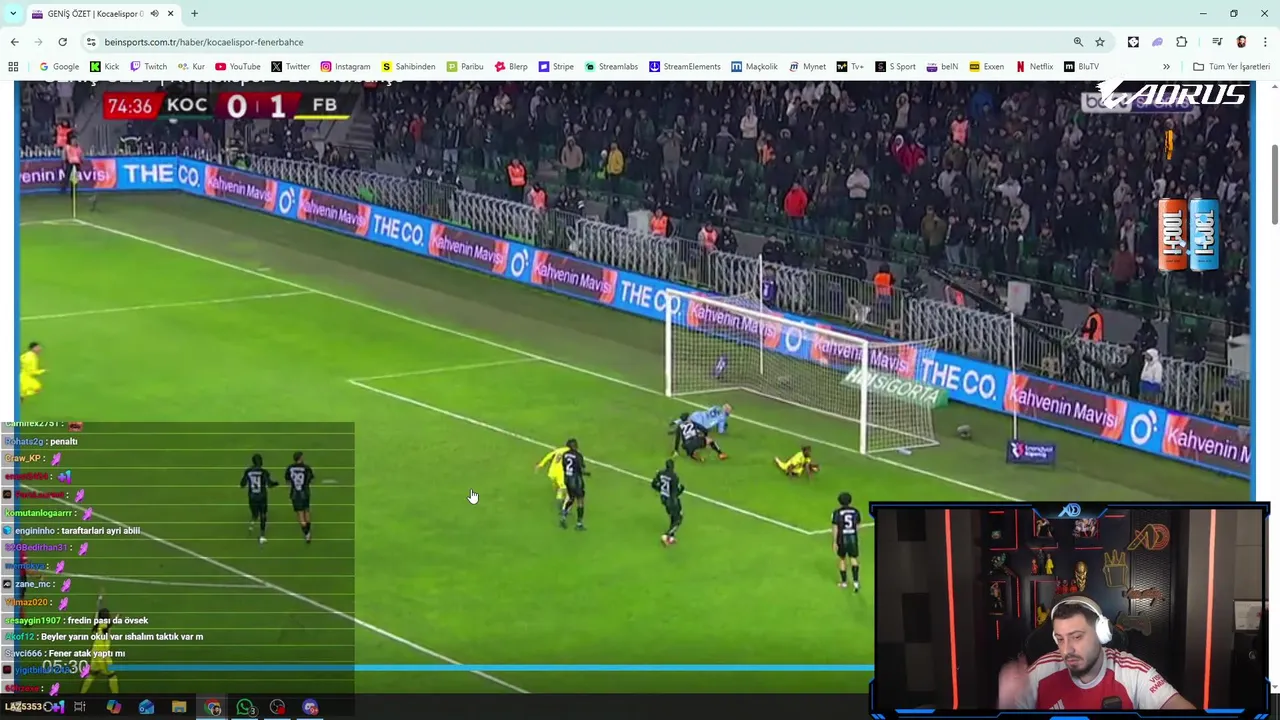The image size is (1280, 720).
Task: Open the Twitter bookmark
Action: click(291, 67)
